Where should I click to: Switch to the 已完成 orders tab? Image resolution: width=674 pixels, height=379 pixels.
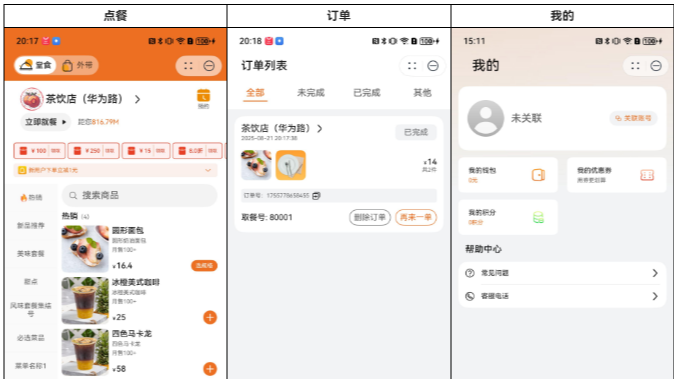367,93
